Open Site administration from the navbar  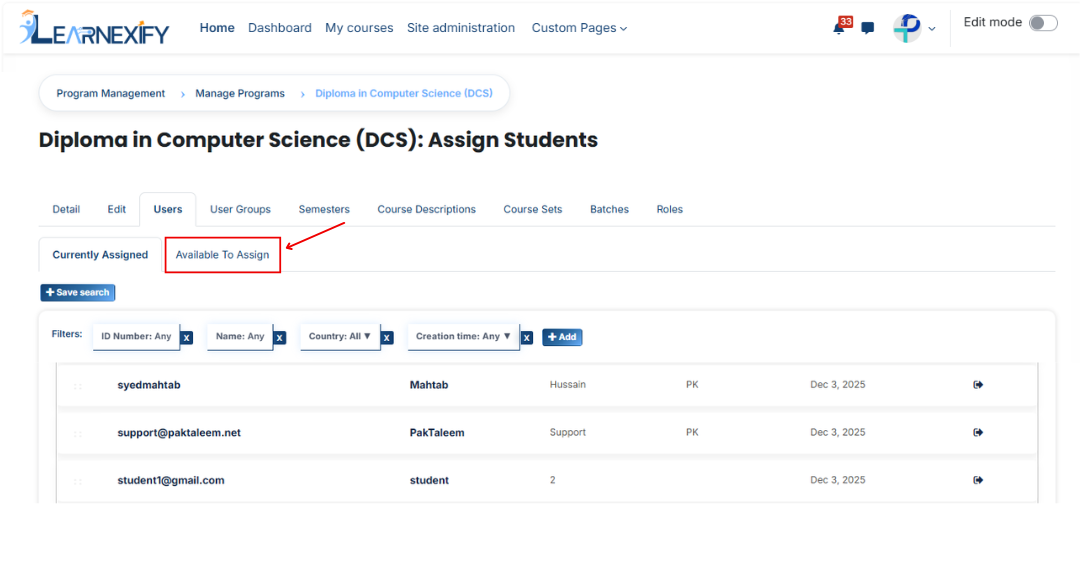click(461, 28)
